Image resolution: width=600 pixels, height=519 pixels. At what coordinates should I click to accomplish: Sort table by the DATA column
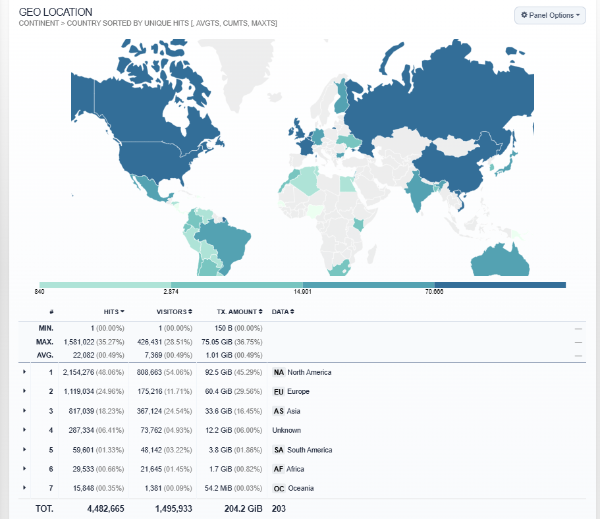(x=283, y=312)
